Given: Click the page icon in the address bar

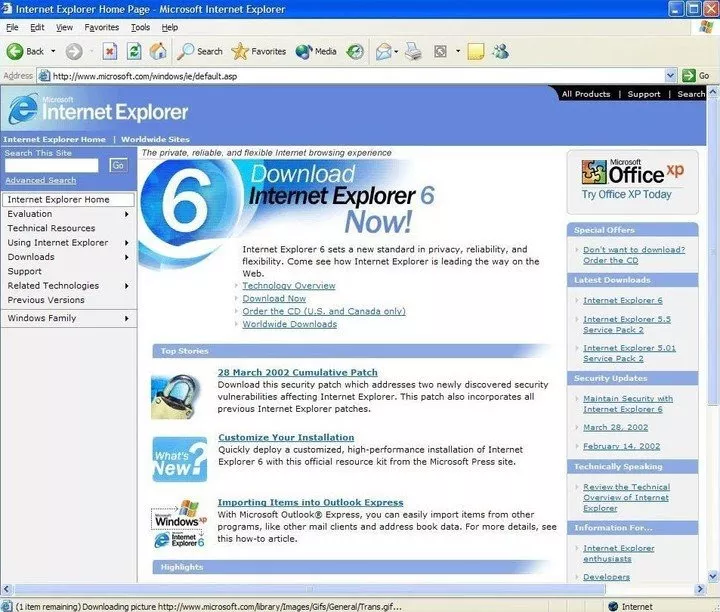Looking at the screenshot, I should pyautogui.click(x=44, y=76).
